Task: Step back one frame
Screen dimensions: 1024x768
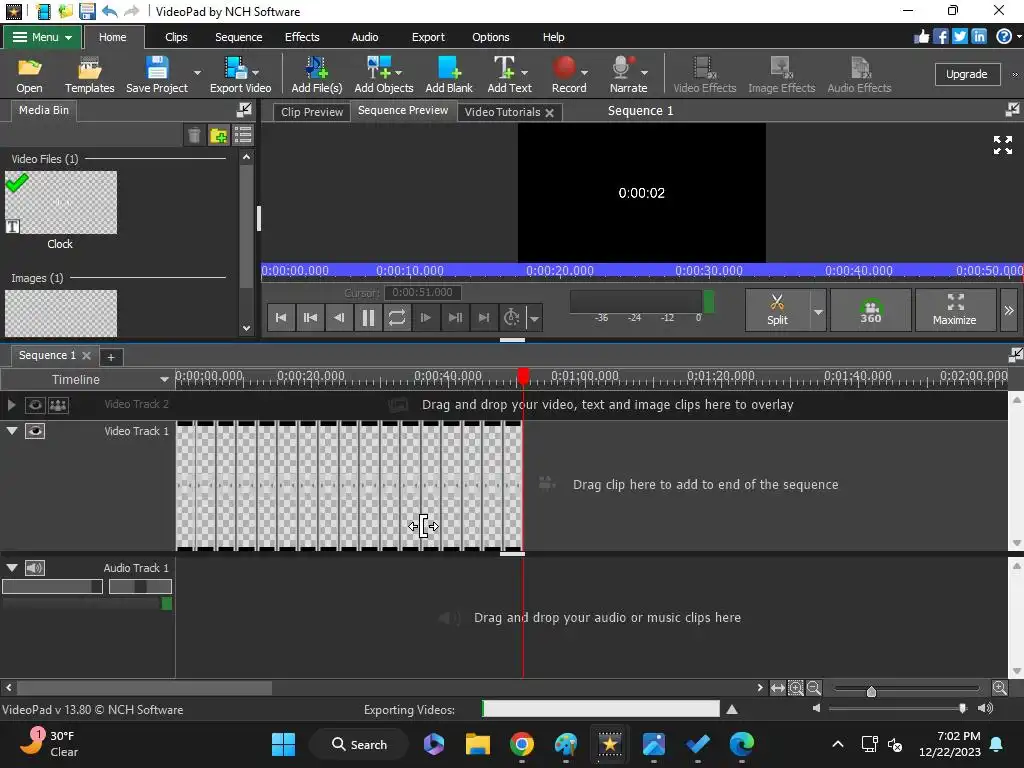Action: tap(339, 318)
